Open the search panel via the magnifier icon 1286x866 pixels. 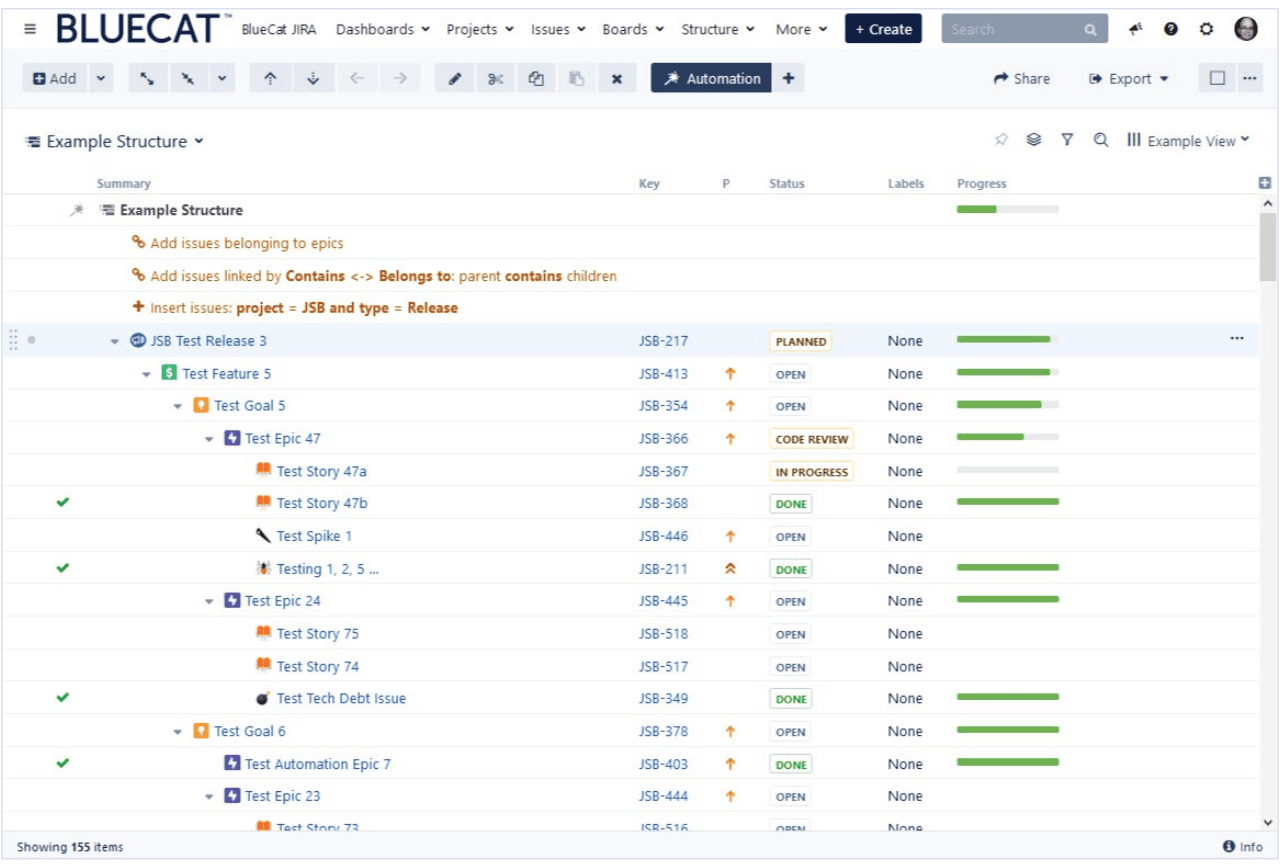click(1100, 140)
